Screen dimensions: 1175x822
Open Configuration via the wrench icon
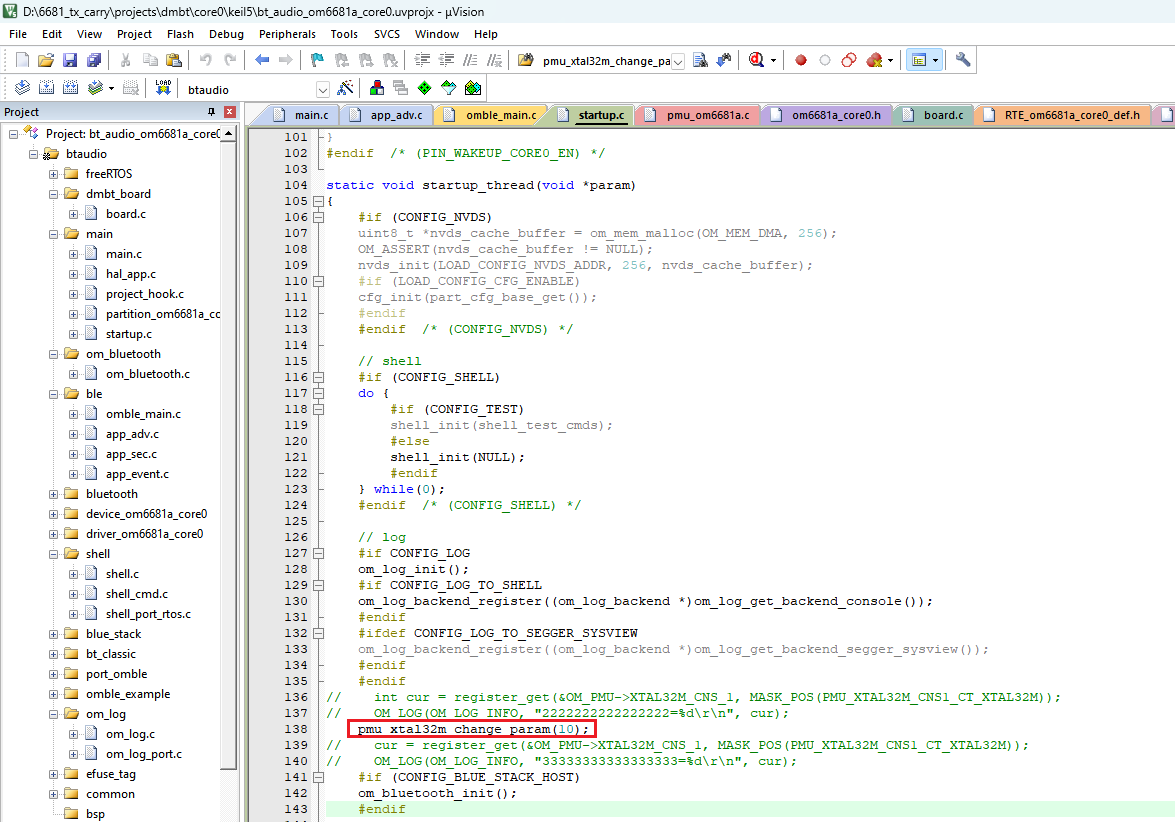point(963,60)
